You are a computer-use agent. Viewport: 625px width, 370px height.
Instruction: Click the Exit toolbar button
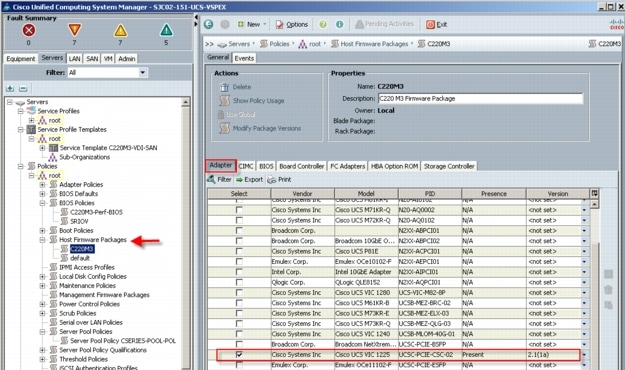pos(437,24)
